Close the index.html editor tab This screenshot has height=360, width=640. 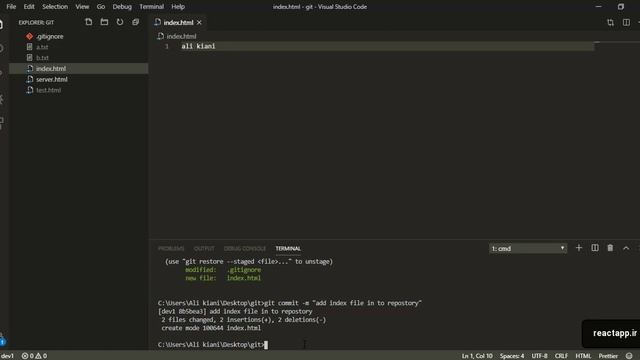pyautogui.click(x=199, y=22)
